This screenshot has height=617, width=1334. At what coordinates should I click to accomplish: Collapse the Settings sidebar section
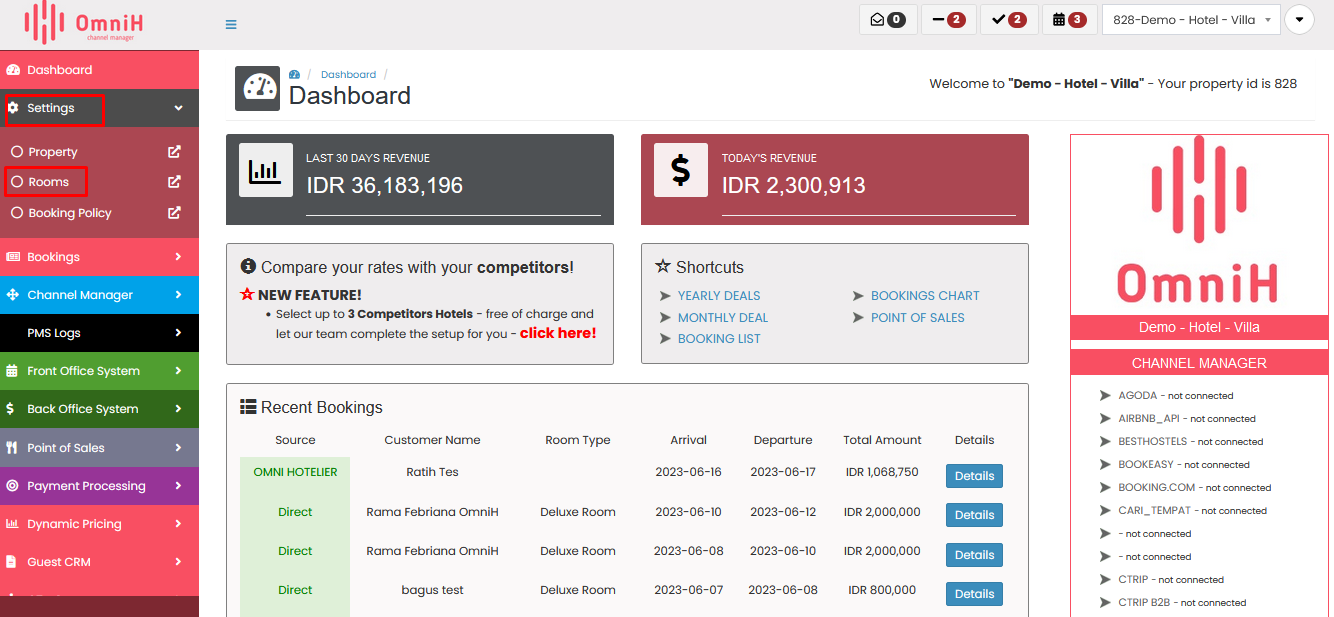pyautogui.click(x=99, y=108)
